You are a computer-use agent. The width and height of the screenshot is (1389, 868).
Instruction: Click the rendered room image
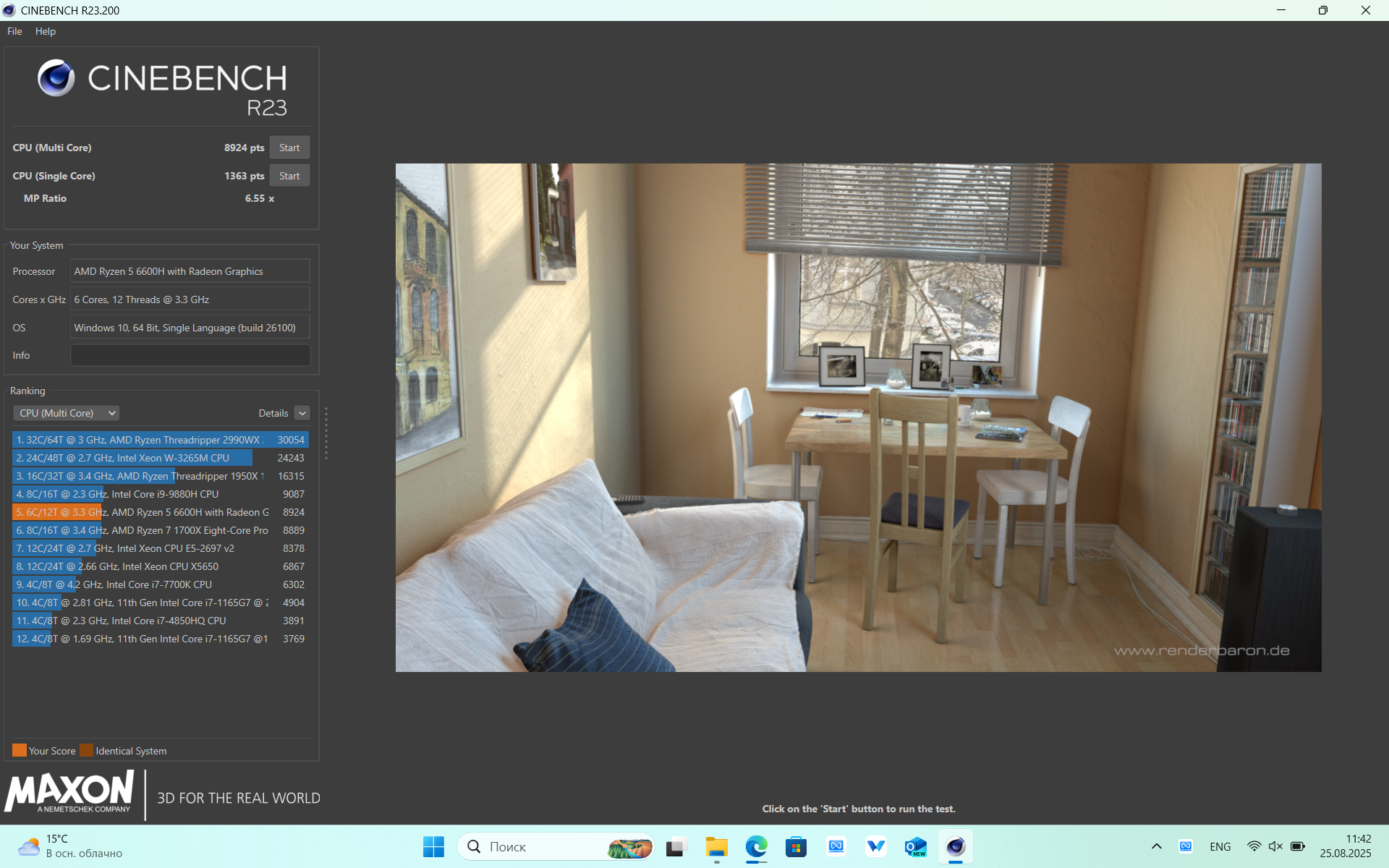click(858, 417)
